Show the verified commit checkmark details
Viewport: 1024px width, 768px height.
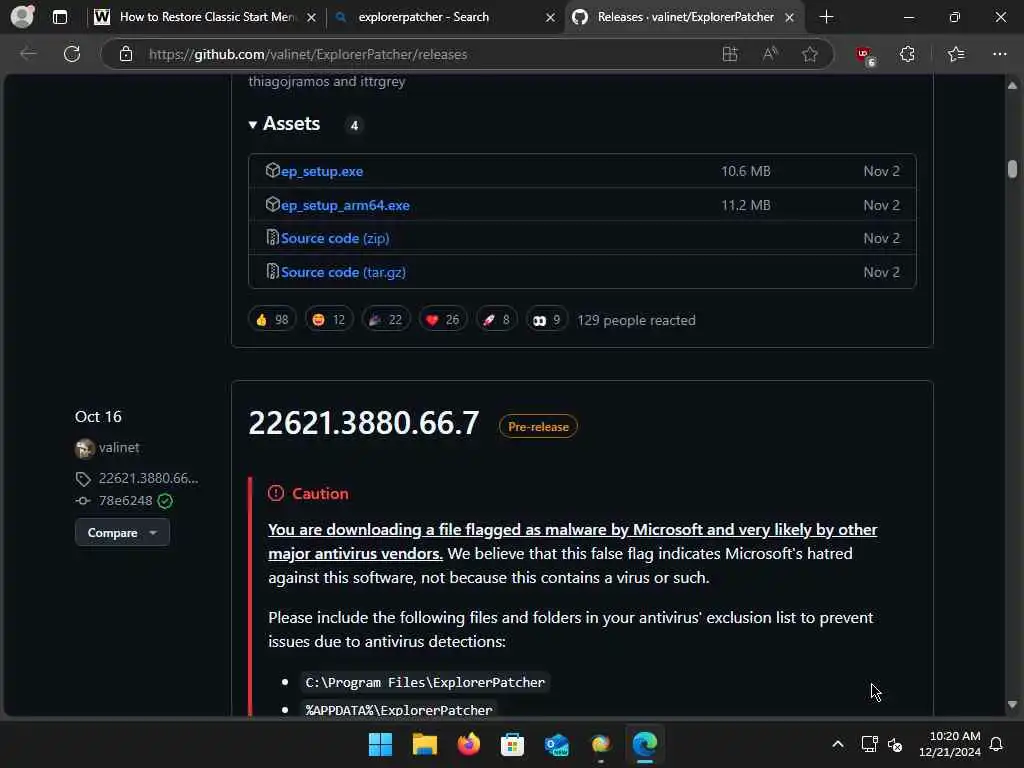[x=165, y=501]
